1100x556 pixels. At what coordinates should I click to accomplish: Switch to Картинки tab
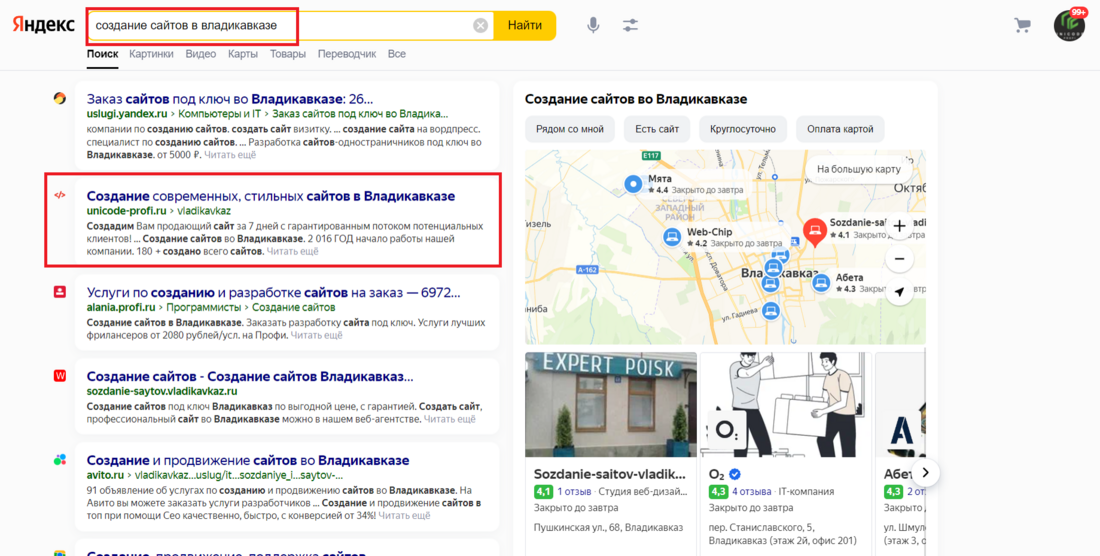click(x=151, y=54)
